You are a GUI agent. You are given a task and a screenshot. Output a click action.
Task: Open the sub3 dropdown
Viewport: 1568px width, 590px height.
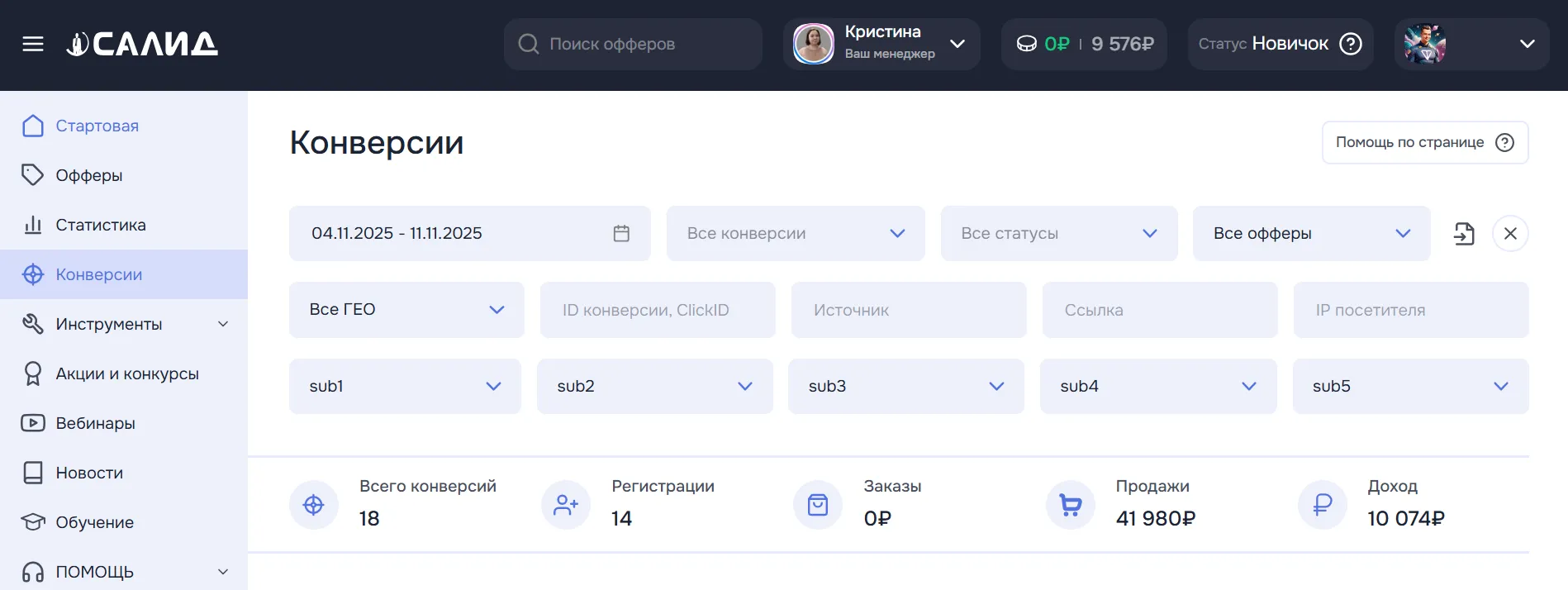[x=906, y=386]
